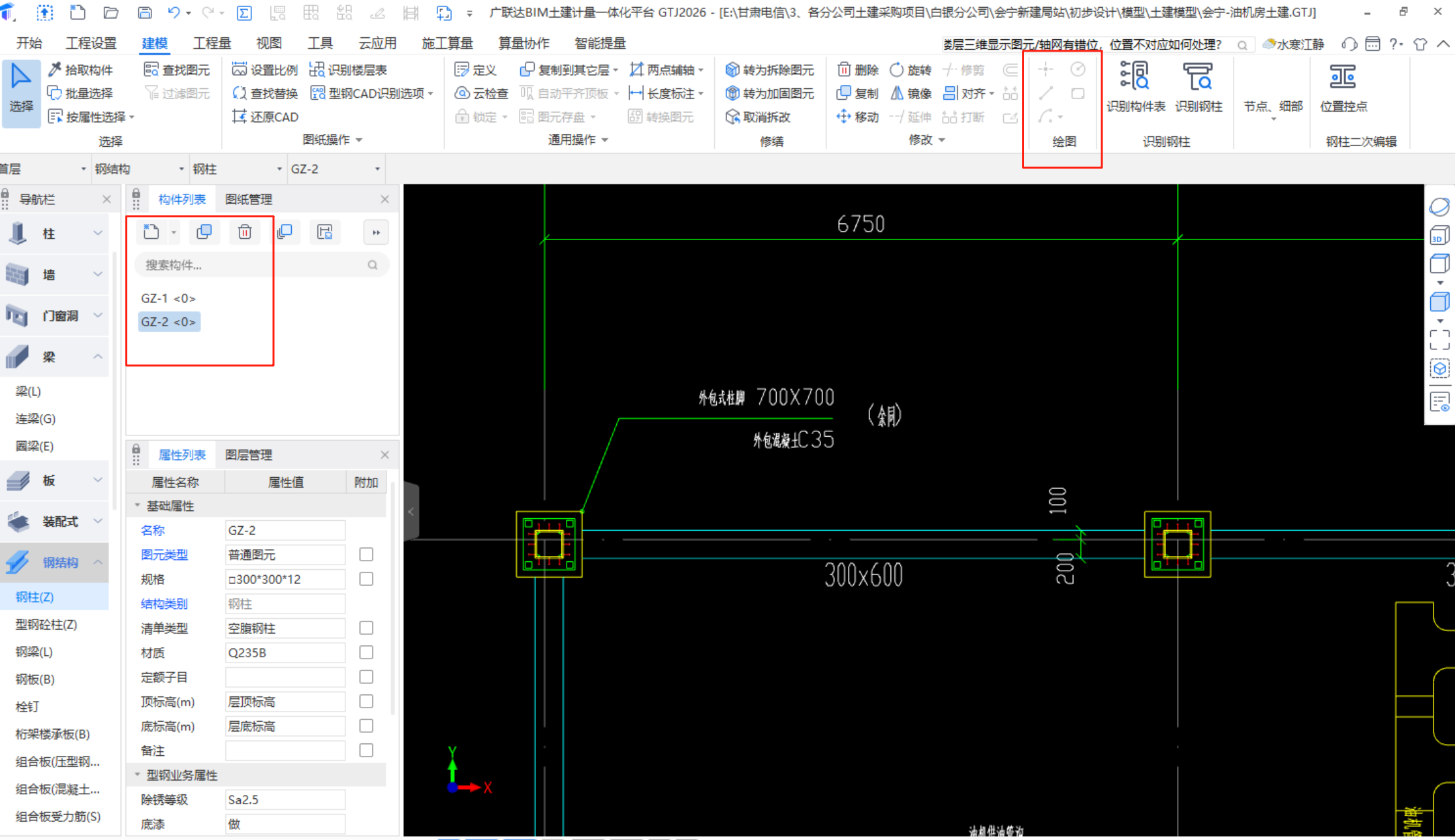This screenshot has width=1455, height=840.
Task: Switch to 图纸管理 tab
Action: click(x=248, y=199)
